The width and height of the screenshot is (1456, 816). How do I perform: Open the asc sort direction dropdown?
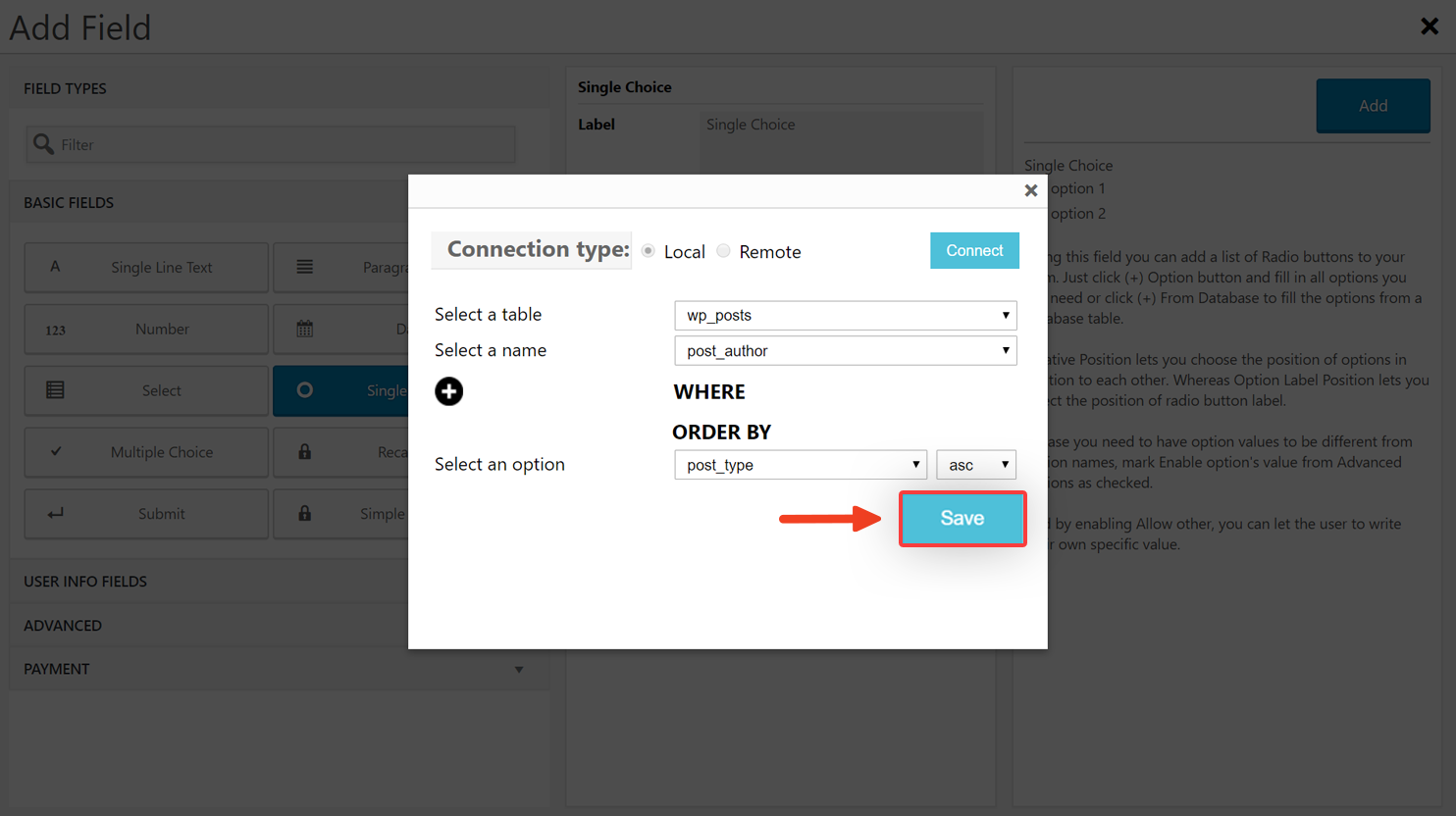coord(976,465)
